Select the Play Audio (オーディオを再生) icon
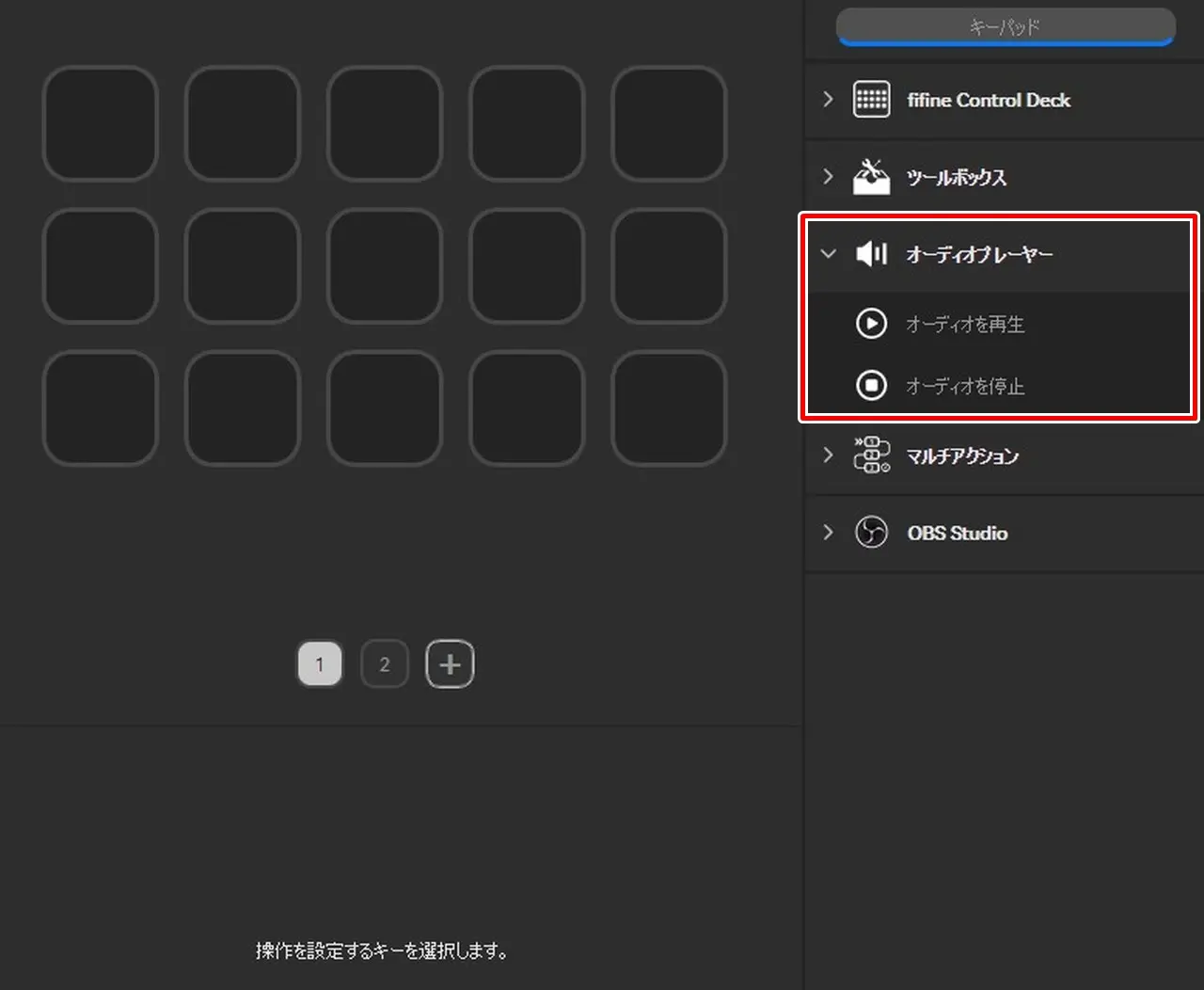Viewport: 1204px width, 990px height. pos(871,324)
